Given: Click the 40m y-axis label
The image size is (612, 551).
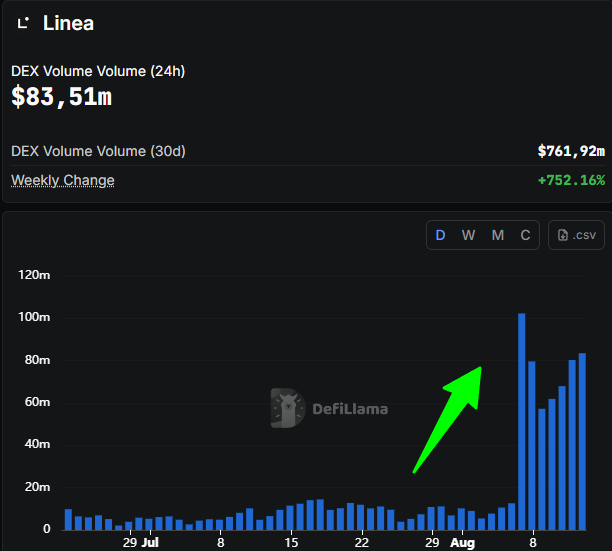Looking at the screenshot, I should (37, 444).
